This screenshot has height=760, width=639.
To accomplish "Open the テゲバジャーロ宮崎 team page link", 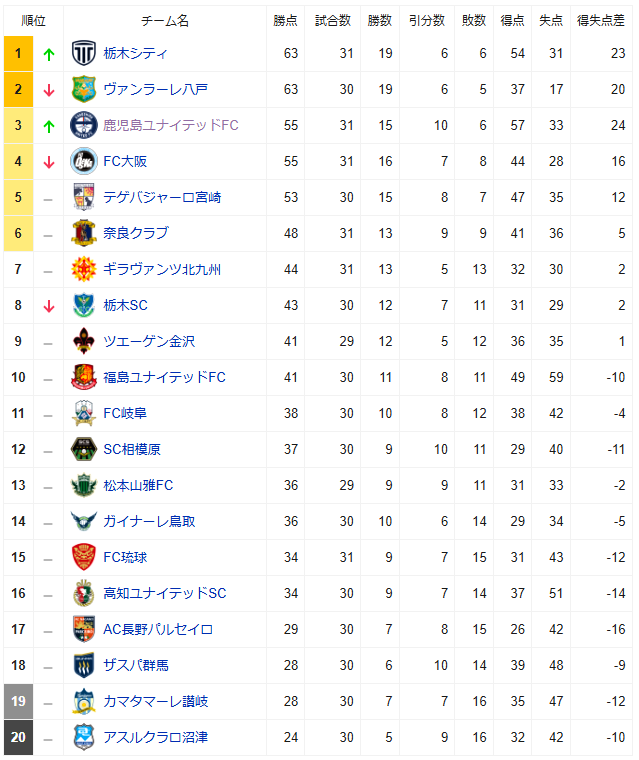I will pos(162,198).
